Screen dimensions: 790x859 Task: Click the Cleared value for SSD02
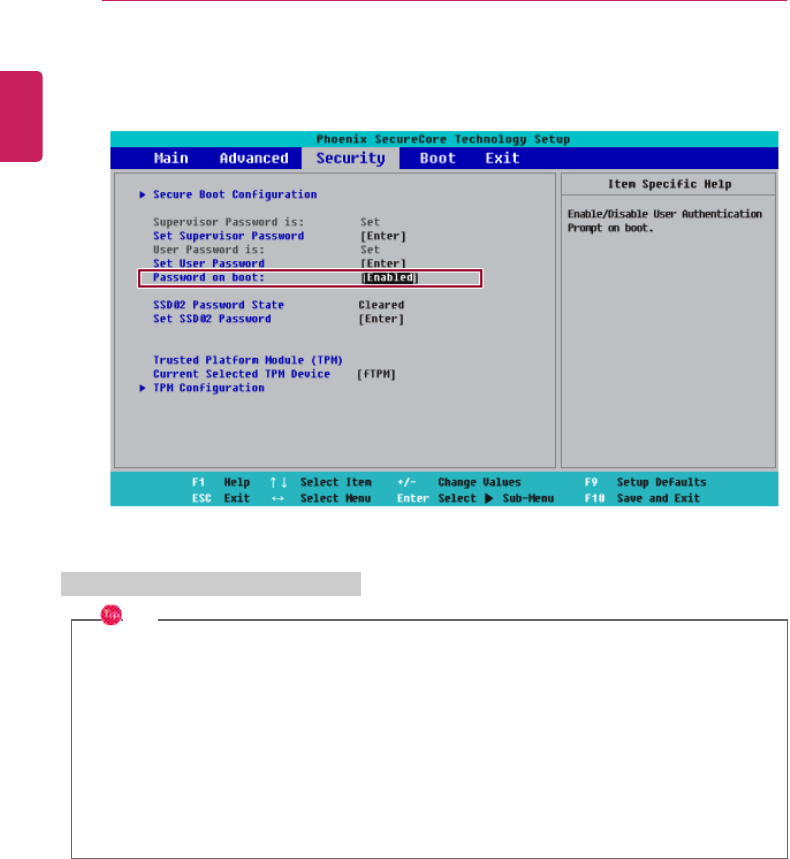381,305
